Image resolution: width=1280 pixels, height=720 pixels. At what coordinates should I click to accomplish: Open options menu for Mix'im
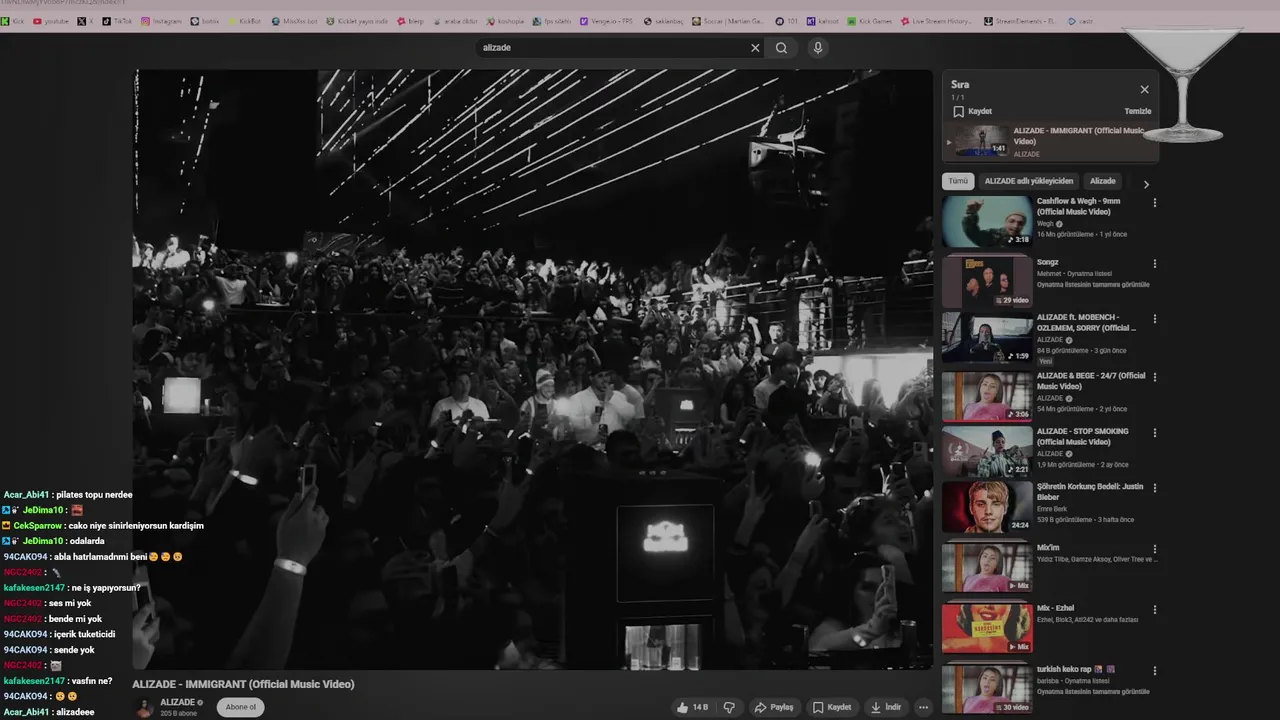point(1154,549)
